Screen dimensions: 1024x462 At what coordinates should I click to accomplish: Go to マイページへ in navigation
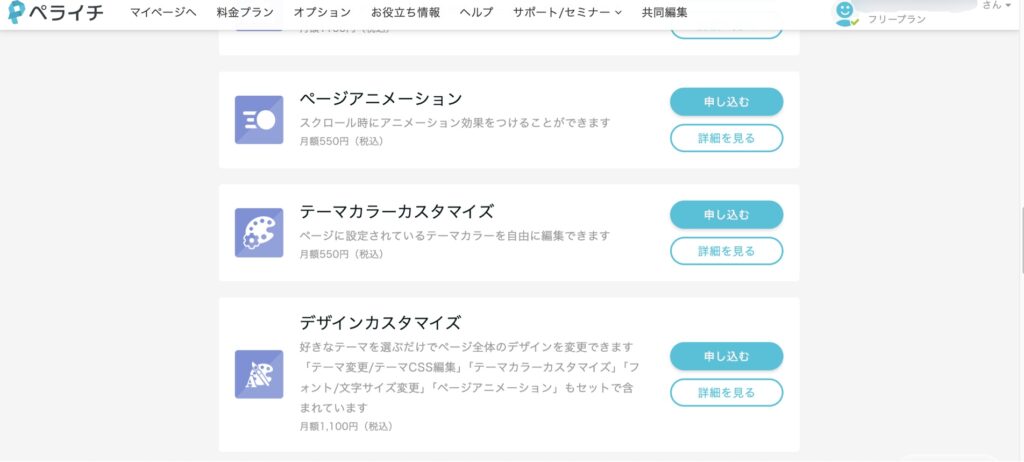163,12
